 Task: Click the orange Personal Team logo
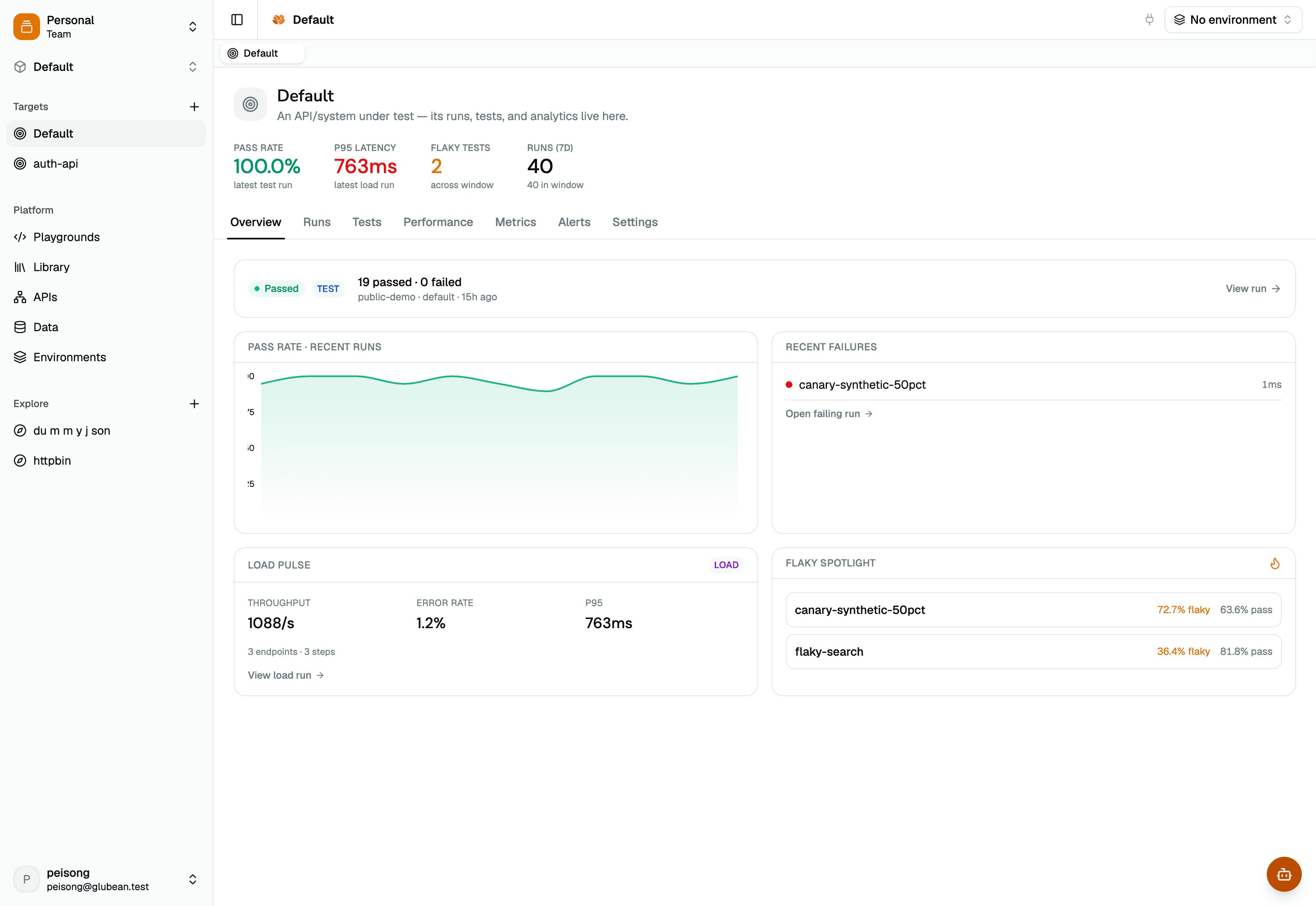(27, 27)
